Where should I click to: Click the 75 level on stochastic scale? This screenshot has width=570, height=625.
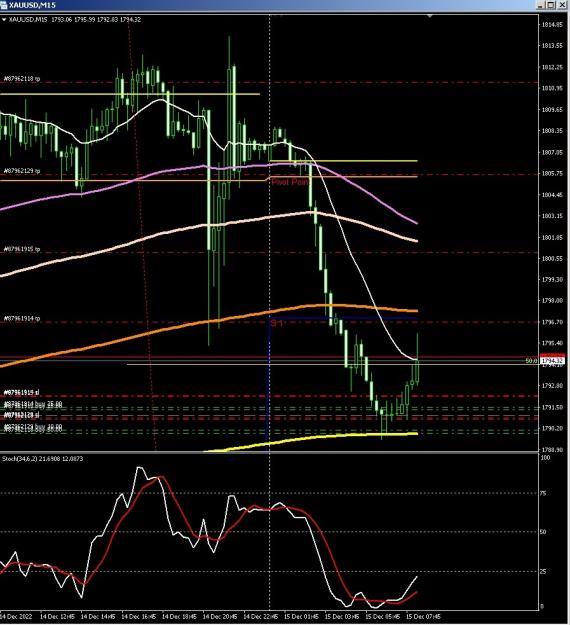coord(543,493)
